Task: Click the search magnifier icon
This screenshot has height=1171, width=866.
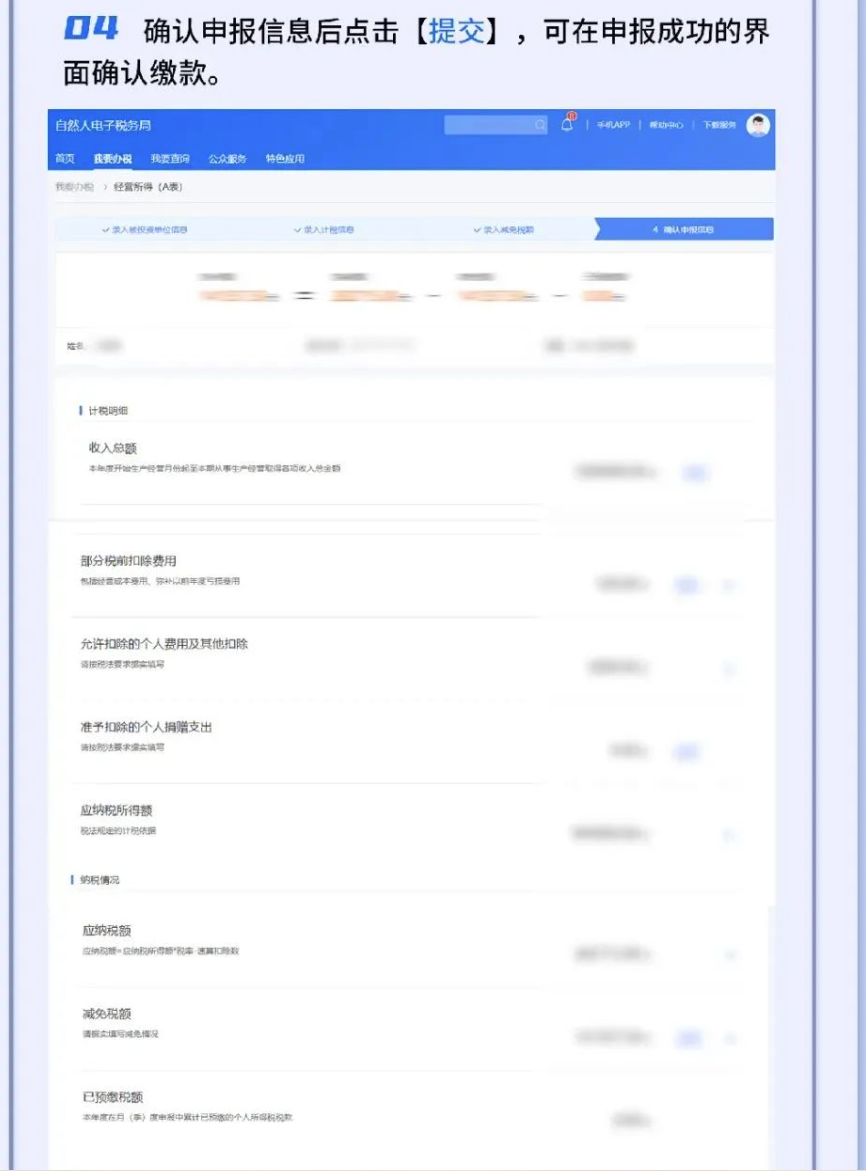Action: 540,124
